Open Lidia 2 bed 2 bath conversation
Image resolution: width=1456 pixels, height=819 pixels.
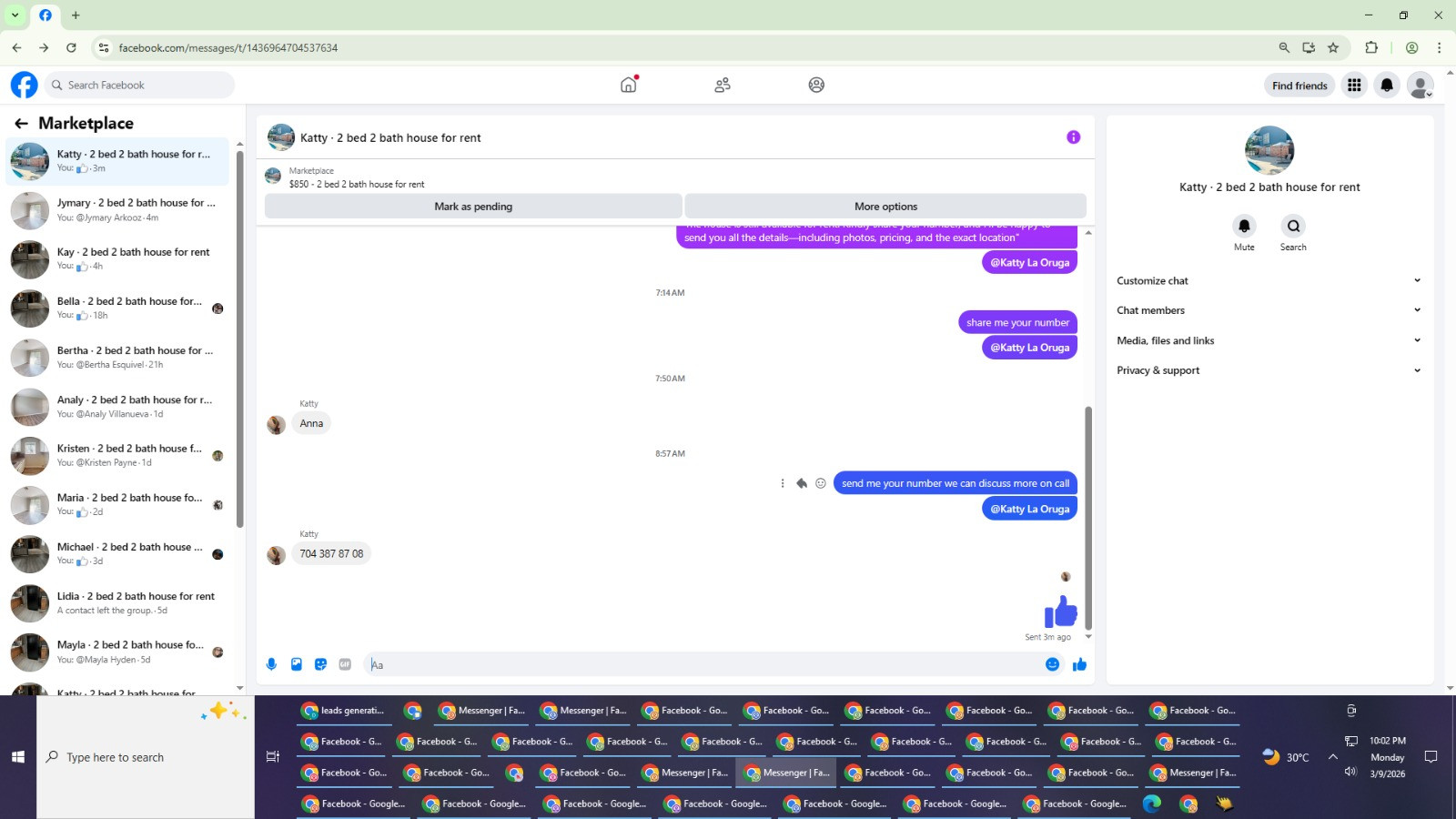pos(118,603)
